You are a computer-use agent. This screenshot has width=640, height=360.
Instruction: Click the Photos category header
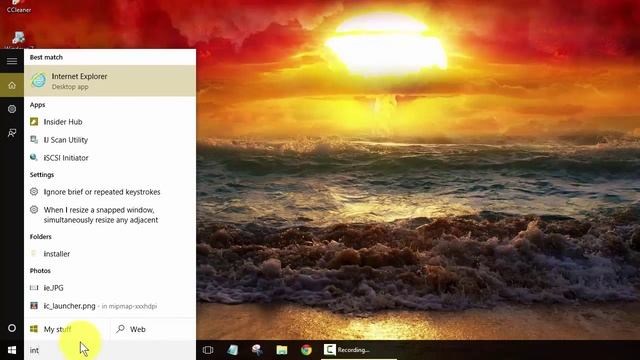point(40,271)
